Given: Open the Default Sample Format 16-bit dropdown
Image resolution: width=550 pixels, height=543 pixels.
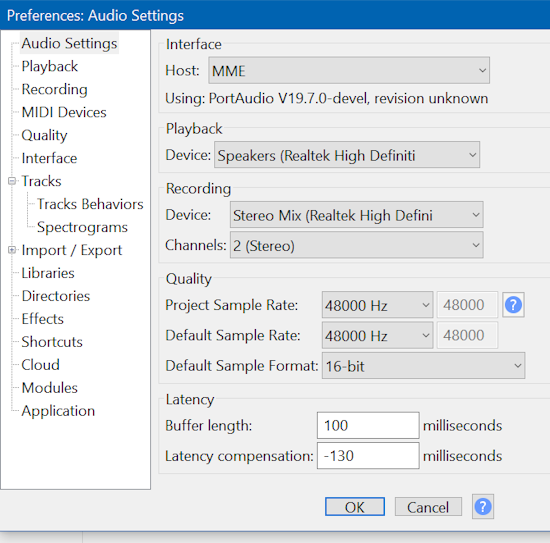Looking at the screenshot, I should point(423,366).
